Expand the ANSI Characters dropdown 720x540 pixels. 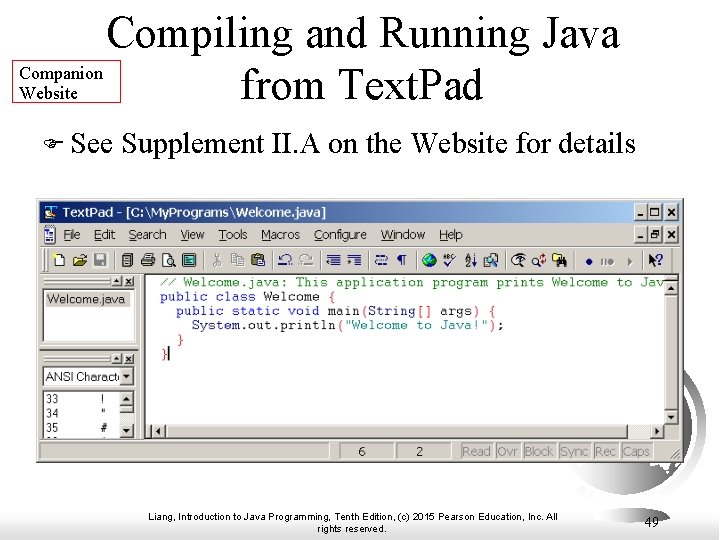pyautogui.click(x=127, y=377)
